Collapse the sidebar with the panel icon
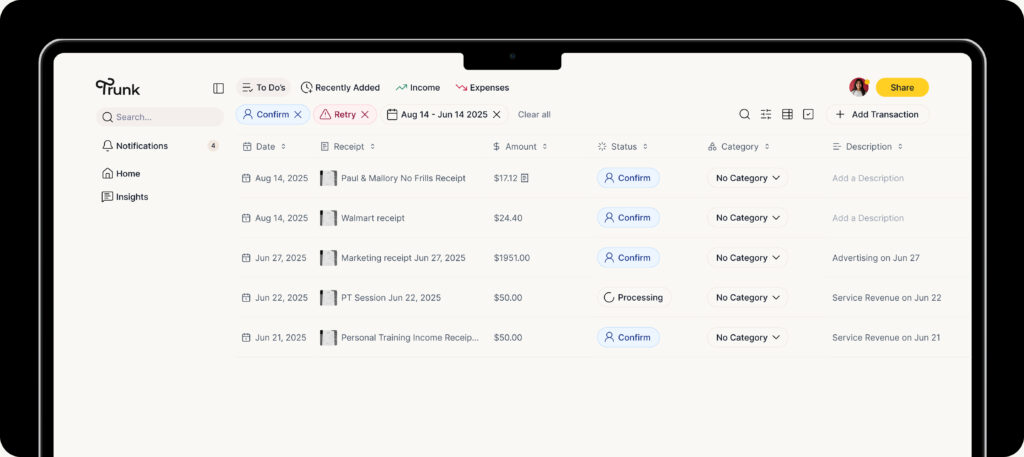1024x457 pixels. [x=219, y=88]
